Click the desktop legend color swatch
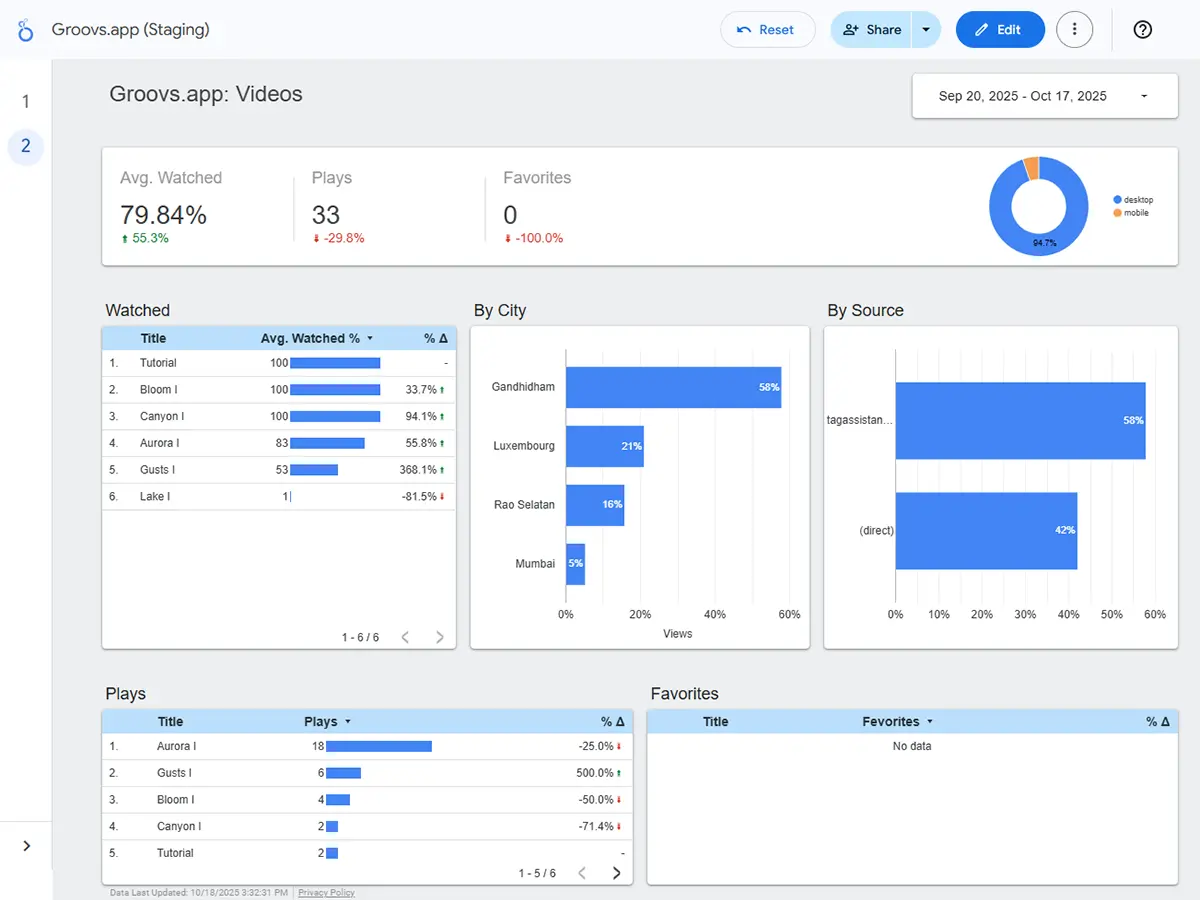The height and width of the screenshot is (900, 1200). (x=1117, y=200)
